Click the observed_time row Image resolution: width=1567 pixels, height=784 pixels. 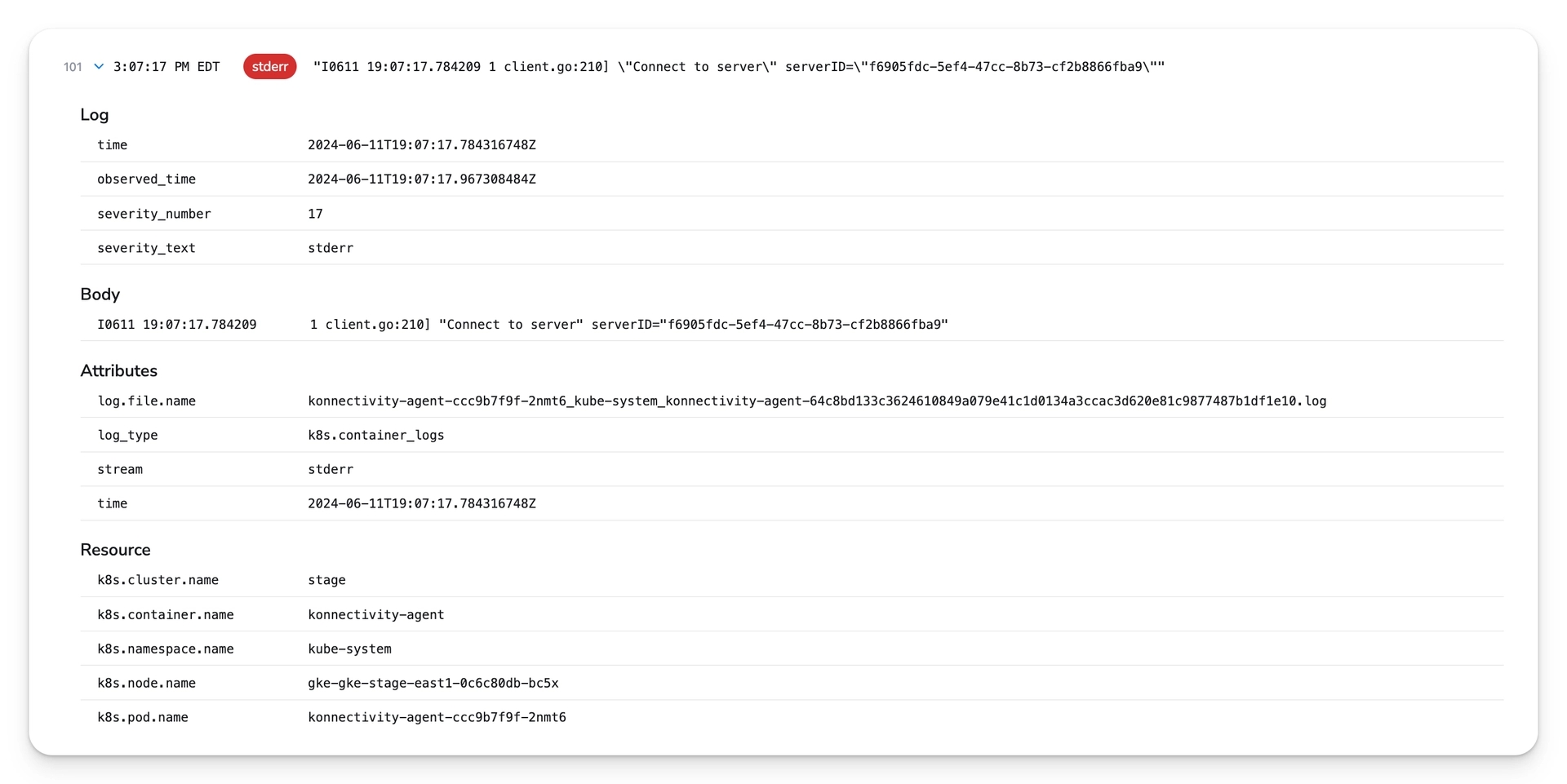tap(422, 179)
